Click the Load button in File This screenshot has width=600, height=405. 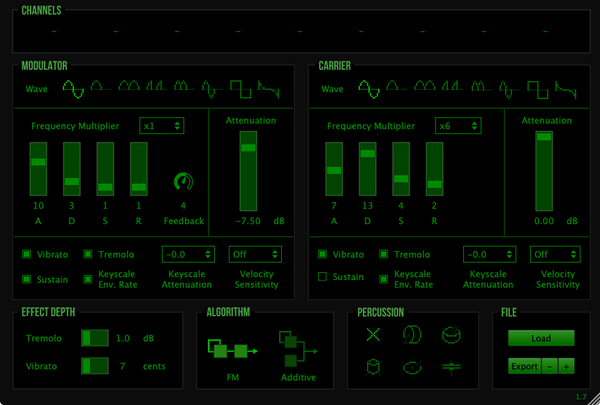click(541, 338)
